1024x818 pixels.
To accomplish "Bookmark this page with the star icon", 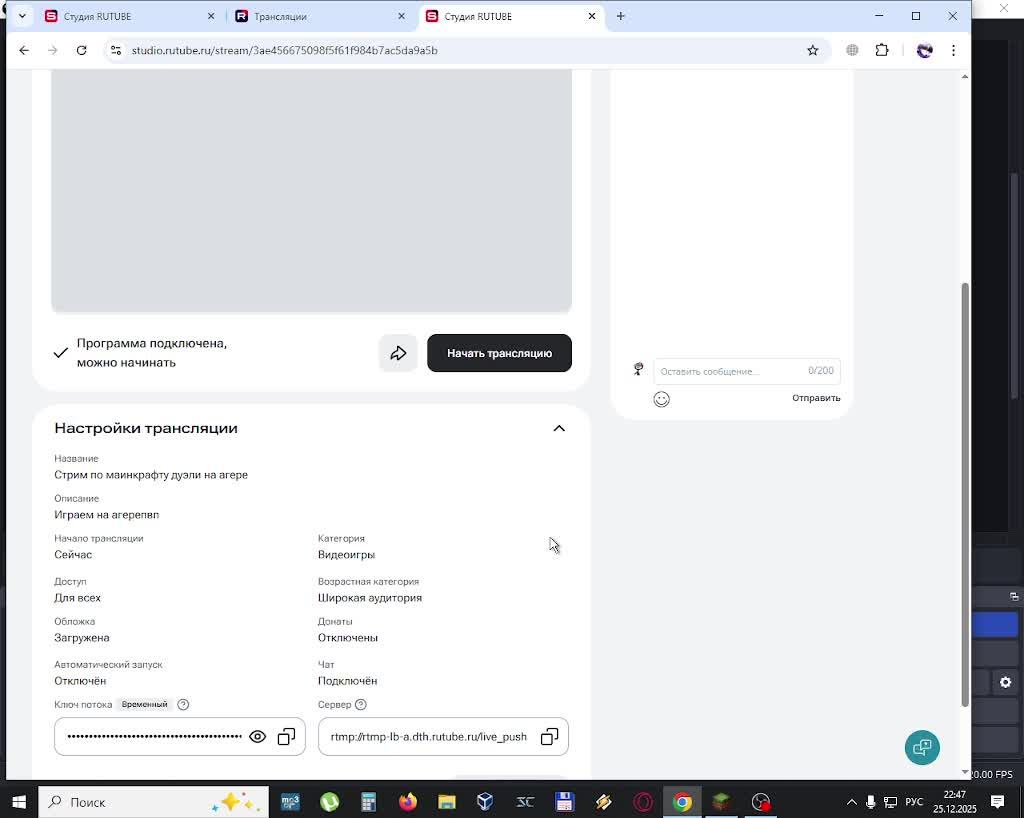I will tap(813, 50).
